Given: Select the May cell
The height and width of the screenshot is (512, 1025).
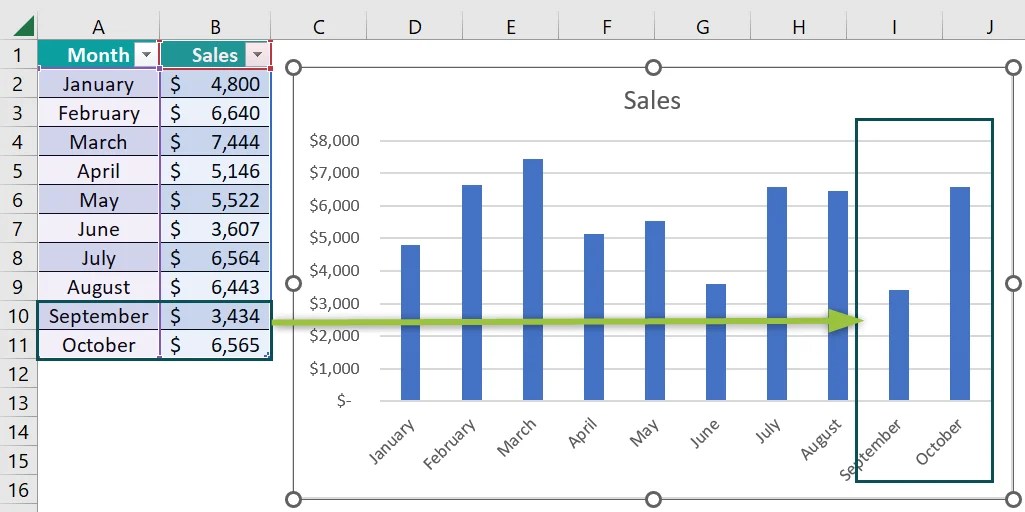Looking at the screenshot, I should point(99,200).
